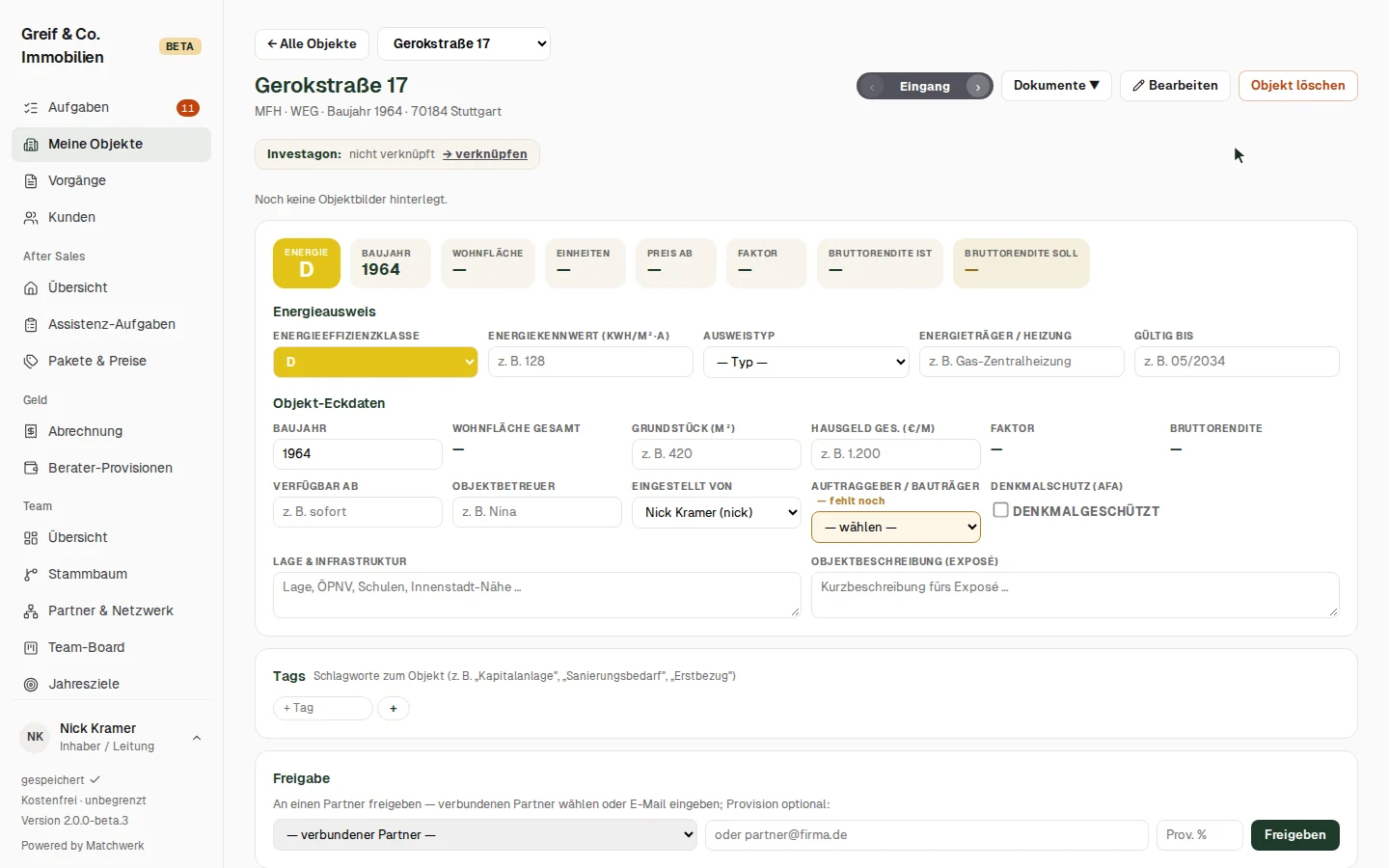1389x868 pixels.
Task: Click the Partner & Netzwerk icon
Action: [31, 611]
